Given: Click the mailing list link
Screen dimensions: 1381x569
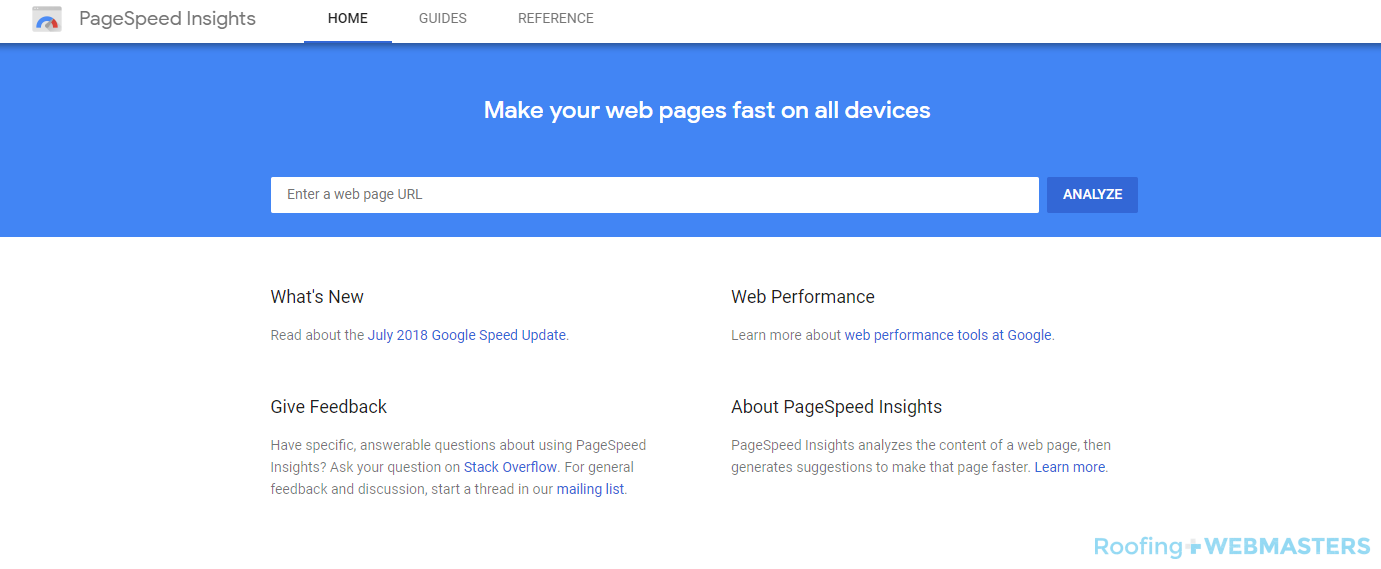Looking at the screenshot, I should (x=590, y=489).
